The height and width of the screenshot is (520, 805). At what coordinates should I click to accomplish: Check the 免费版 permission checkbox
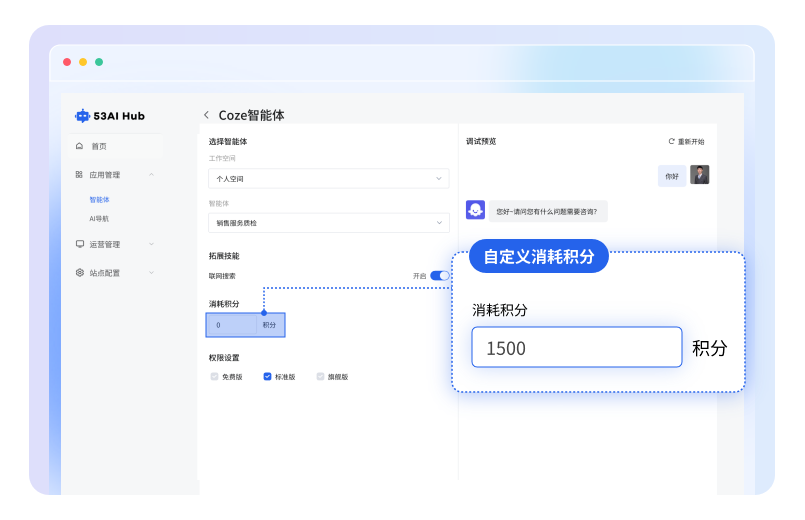pyautogui.click(x=215, y=377)
